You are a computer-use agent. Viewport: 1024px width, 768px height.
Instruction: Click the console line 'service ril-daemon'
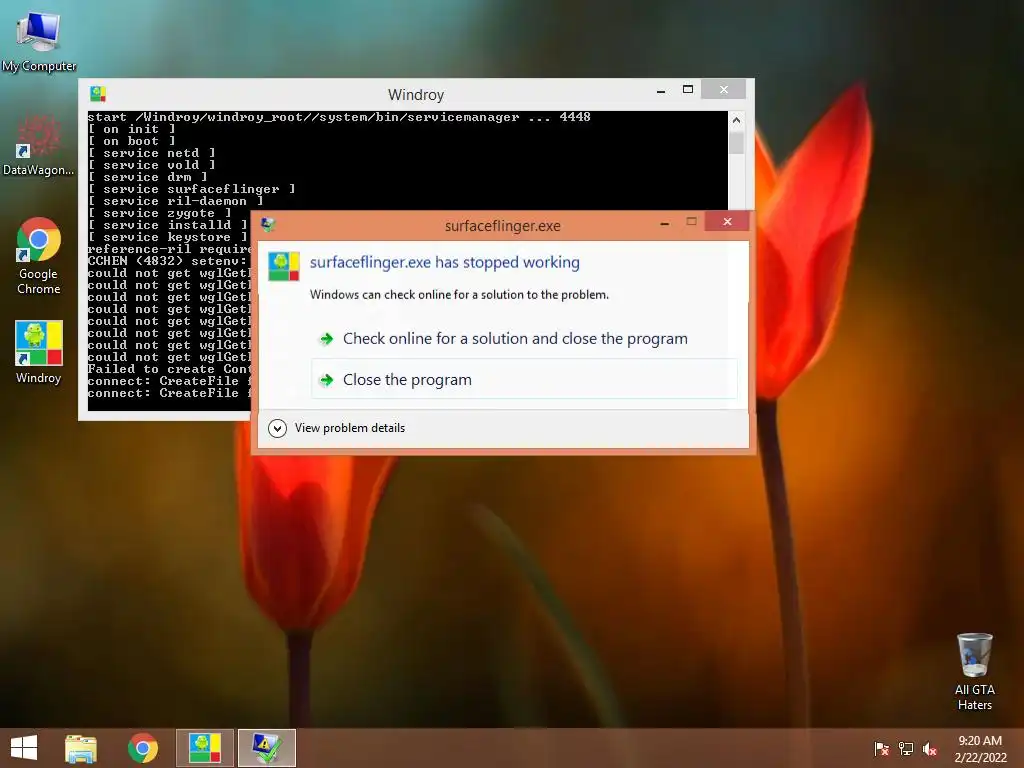[176, 201]
